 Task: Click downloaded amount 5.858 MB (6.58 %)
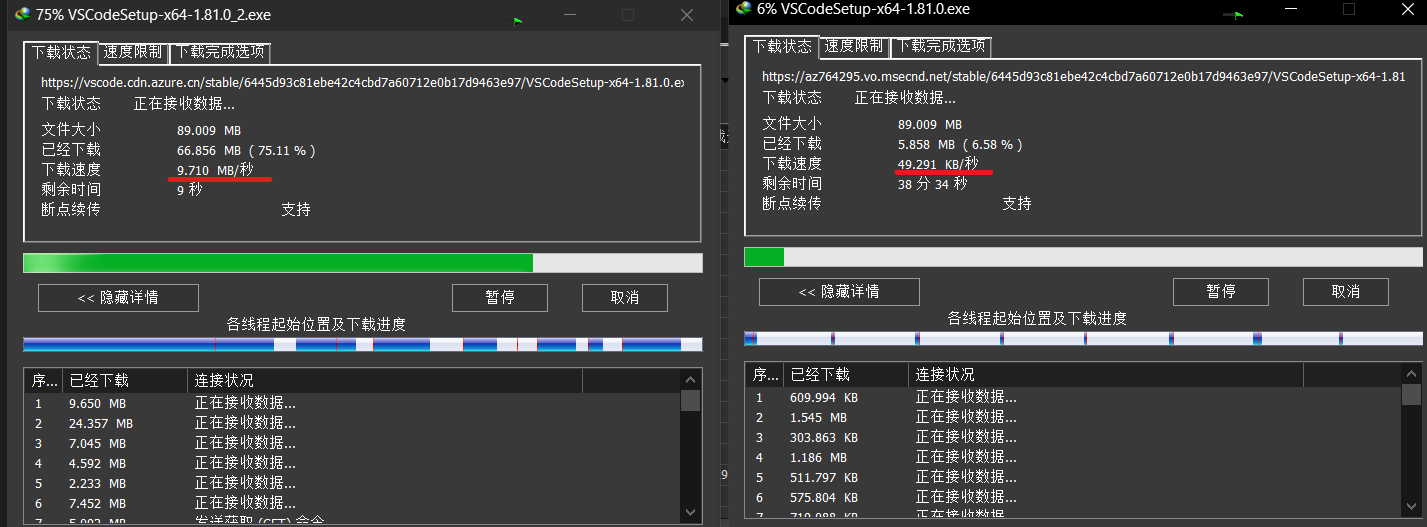point(961,144)
